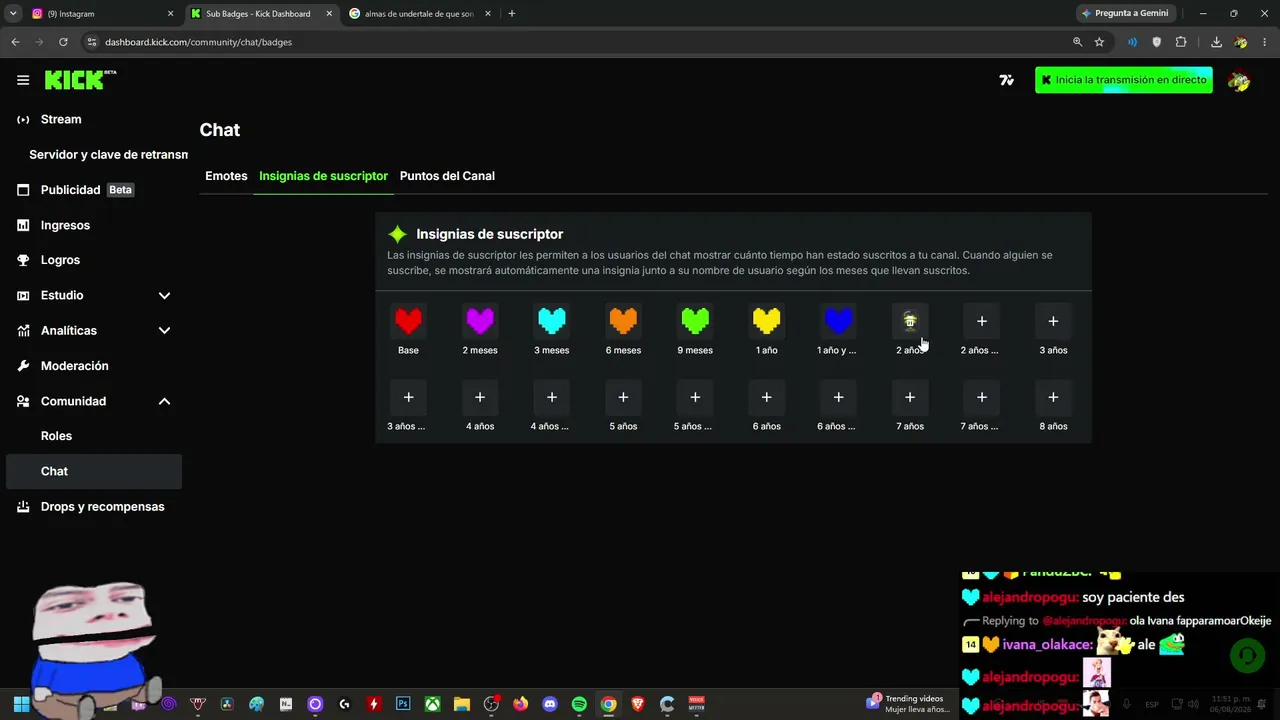Image resolution: width=1280 pixels, height=720 pixels.
Task: Select Chat under Comunidad
Action: point(94,471)
